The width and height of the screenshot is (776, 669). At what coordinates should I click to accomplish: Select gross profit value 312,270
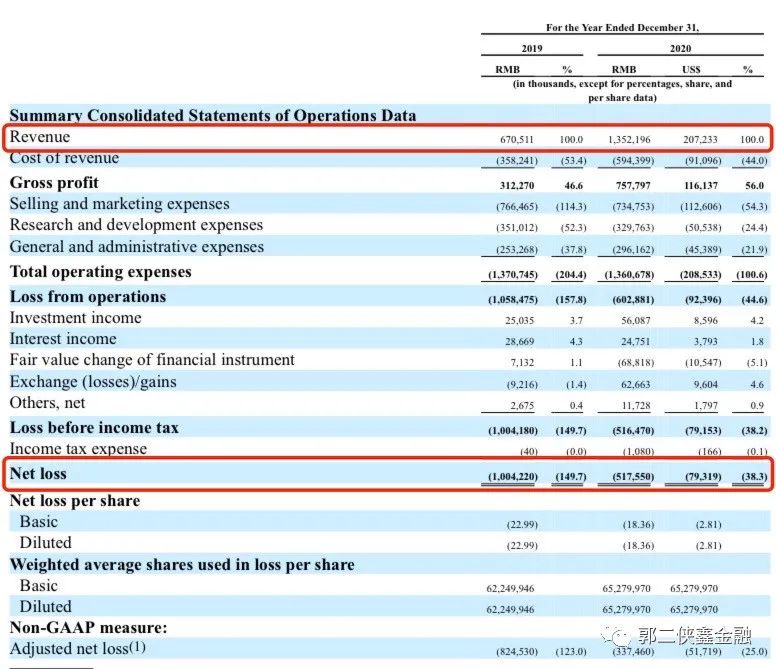point(517,186)
